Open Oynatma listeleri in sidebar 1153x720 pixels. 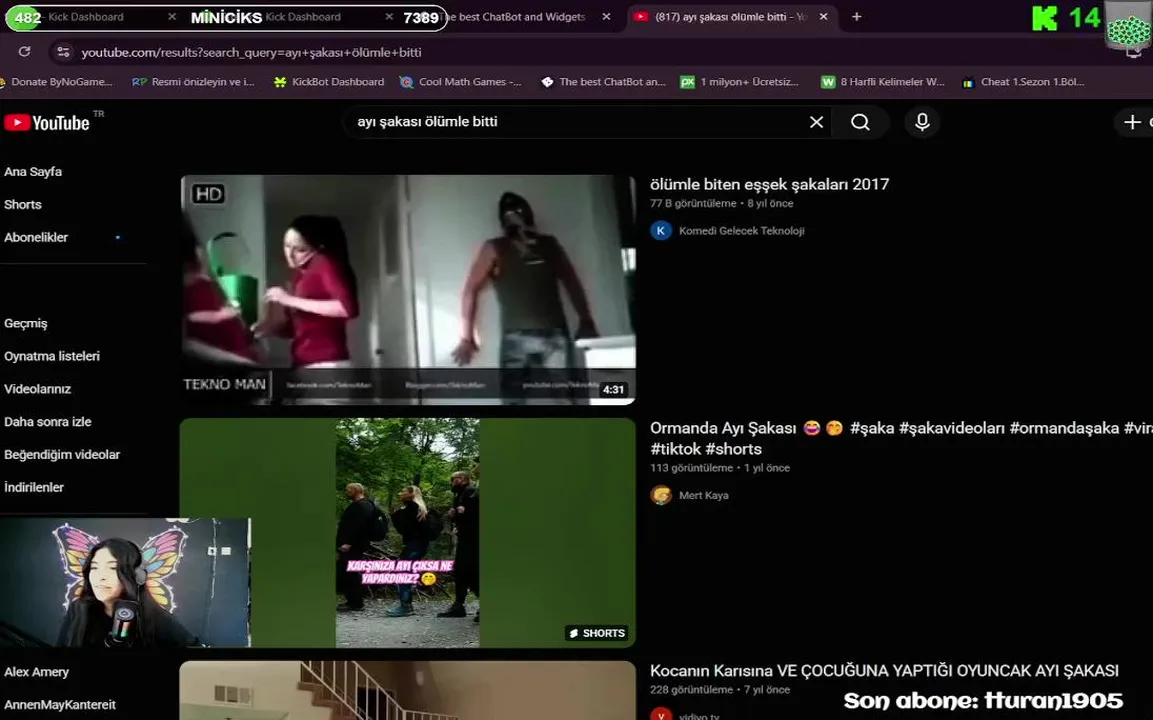pos(52,356)
